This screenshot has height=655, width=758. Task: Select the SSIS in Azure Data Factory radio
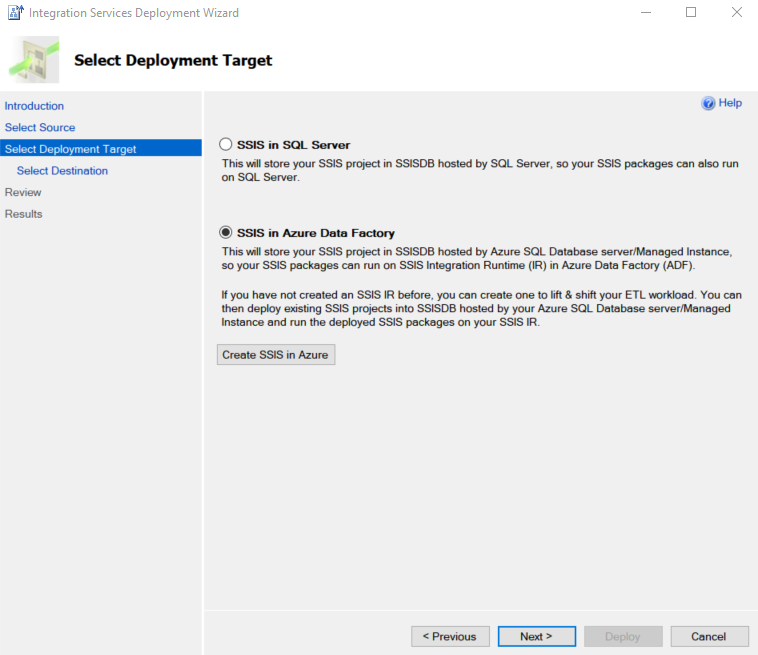[226, 233]
